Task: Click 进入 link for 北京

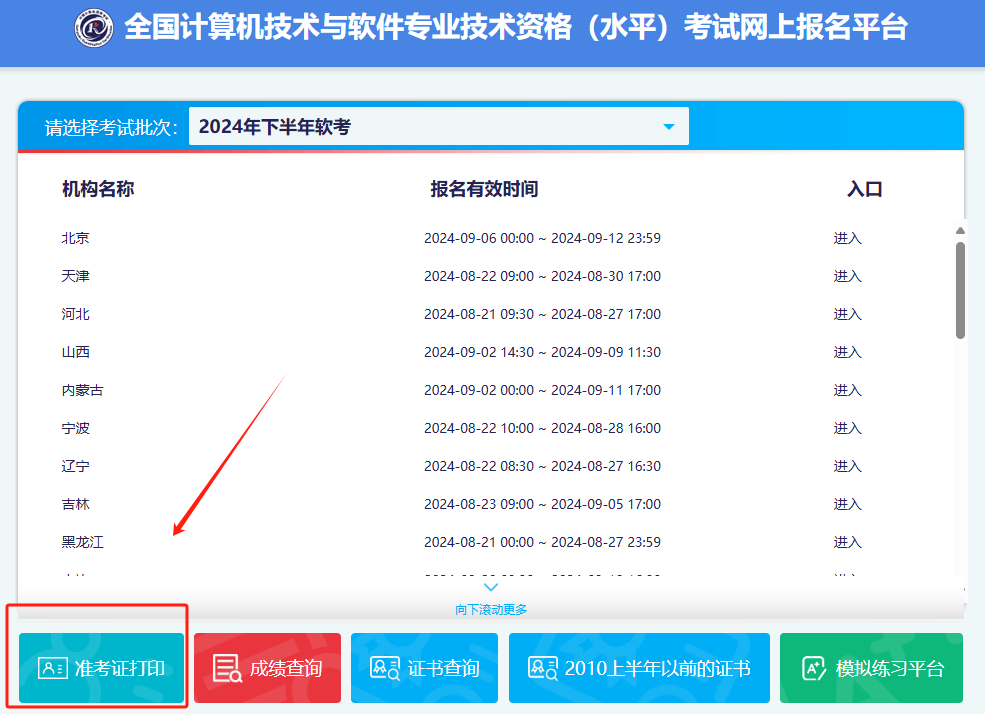Action: tap(847, 238)
